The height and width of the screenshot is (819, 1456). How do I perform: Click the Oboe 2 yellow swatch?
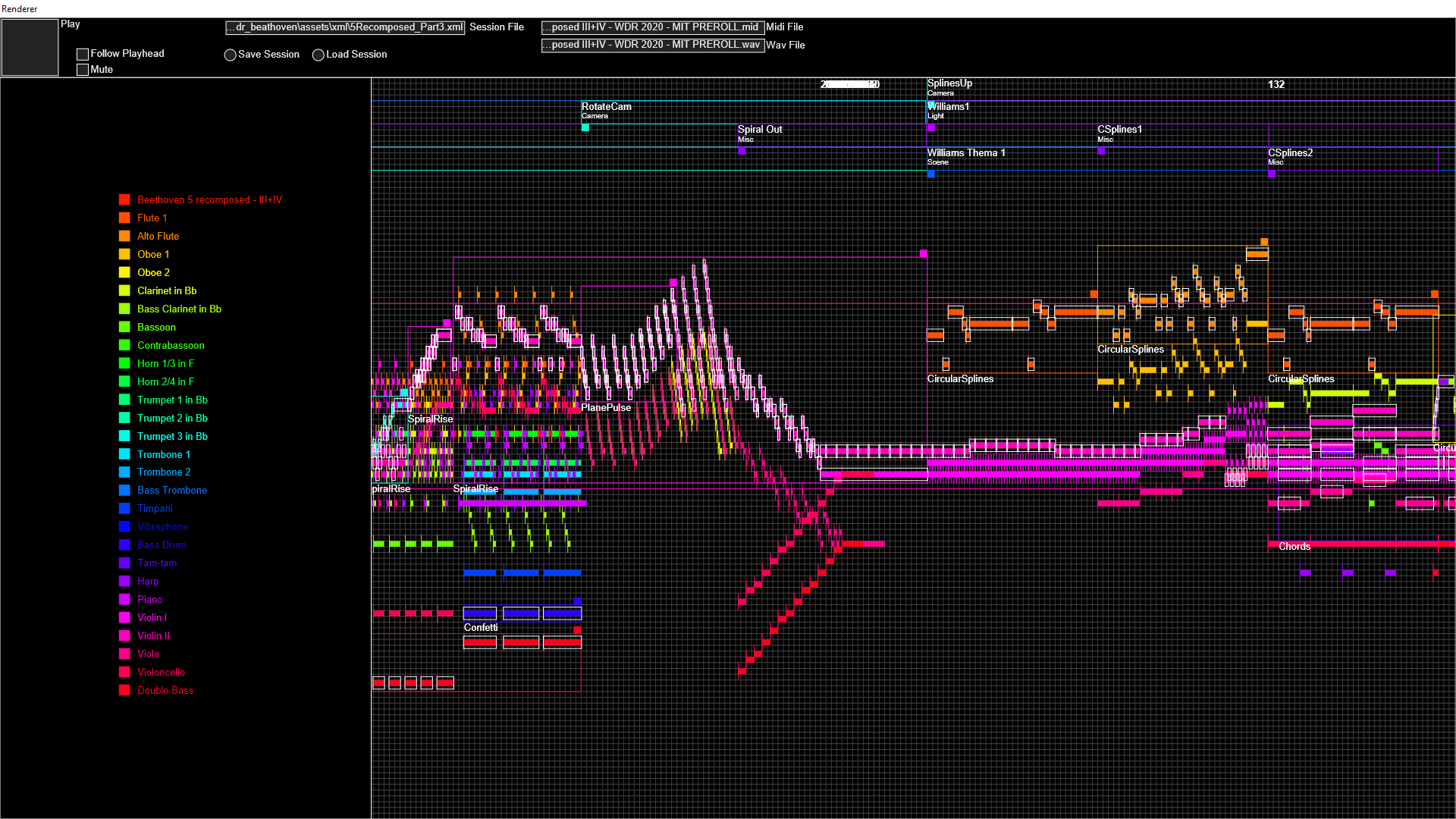pyautogui.click(x=124, y=272)
